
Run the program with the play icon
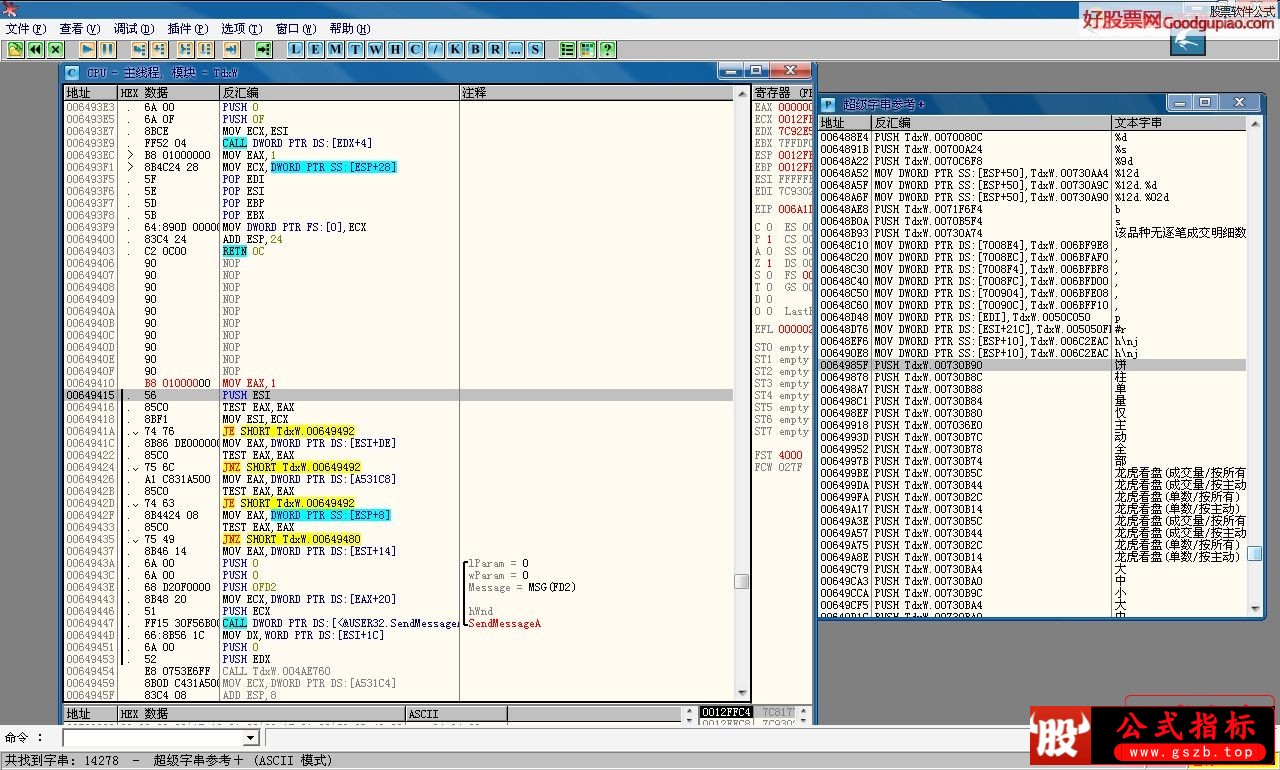[x=87, y=49]
